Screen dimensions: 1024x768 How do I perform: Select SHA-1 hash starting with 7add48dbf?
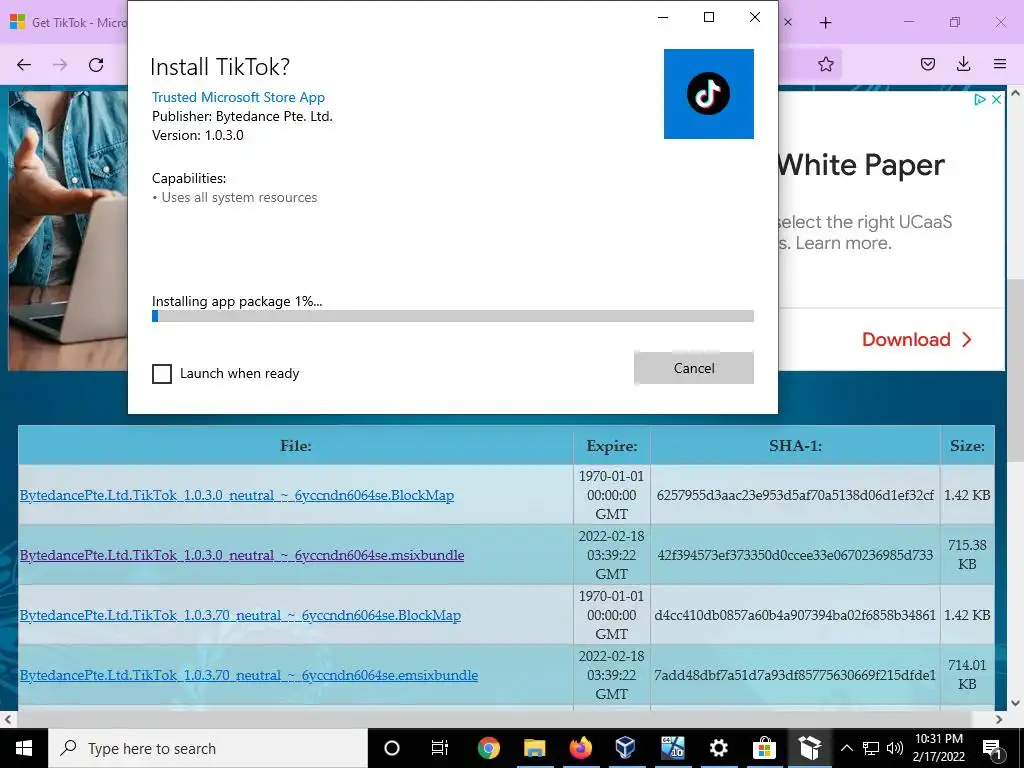(x=795, y=675)
